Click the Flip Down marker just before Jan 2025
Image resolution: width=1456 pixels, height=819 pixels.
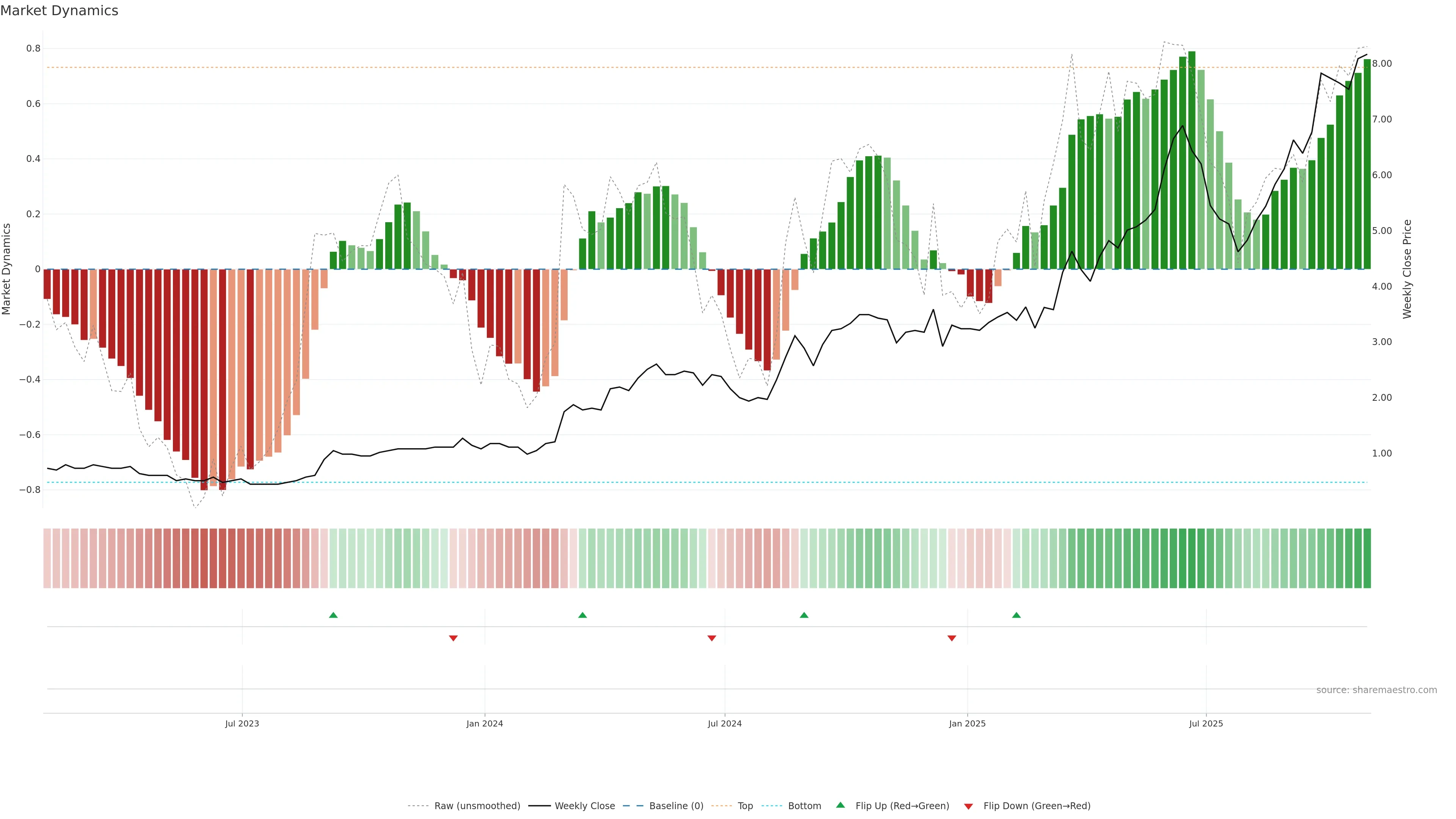(952, 638)
